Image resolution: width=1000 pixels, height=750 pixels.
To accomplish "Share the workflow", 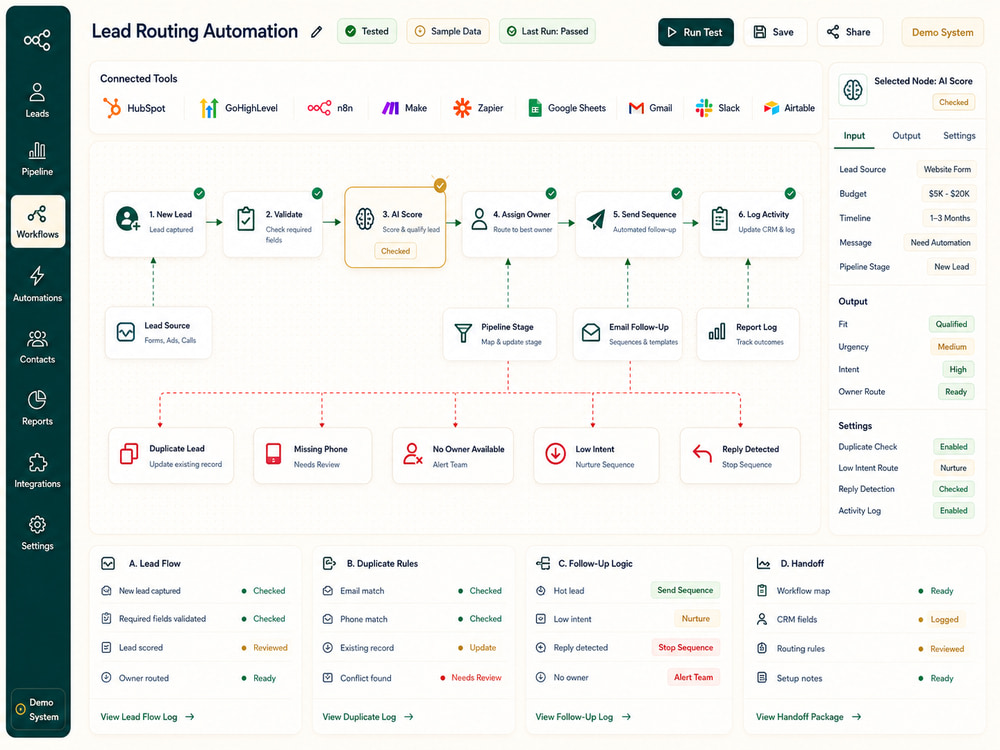I will 849,32.
